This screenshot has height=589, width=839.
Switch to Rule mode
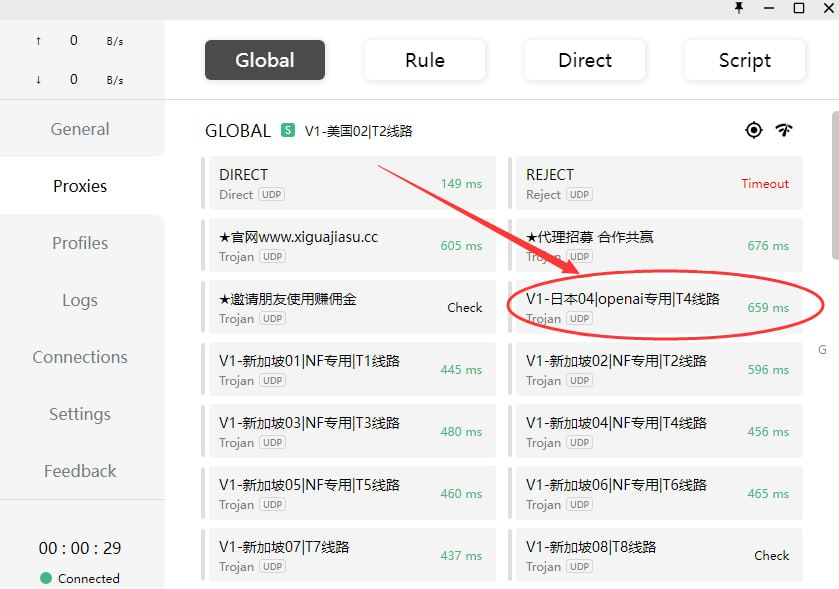point(425,60)
